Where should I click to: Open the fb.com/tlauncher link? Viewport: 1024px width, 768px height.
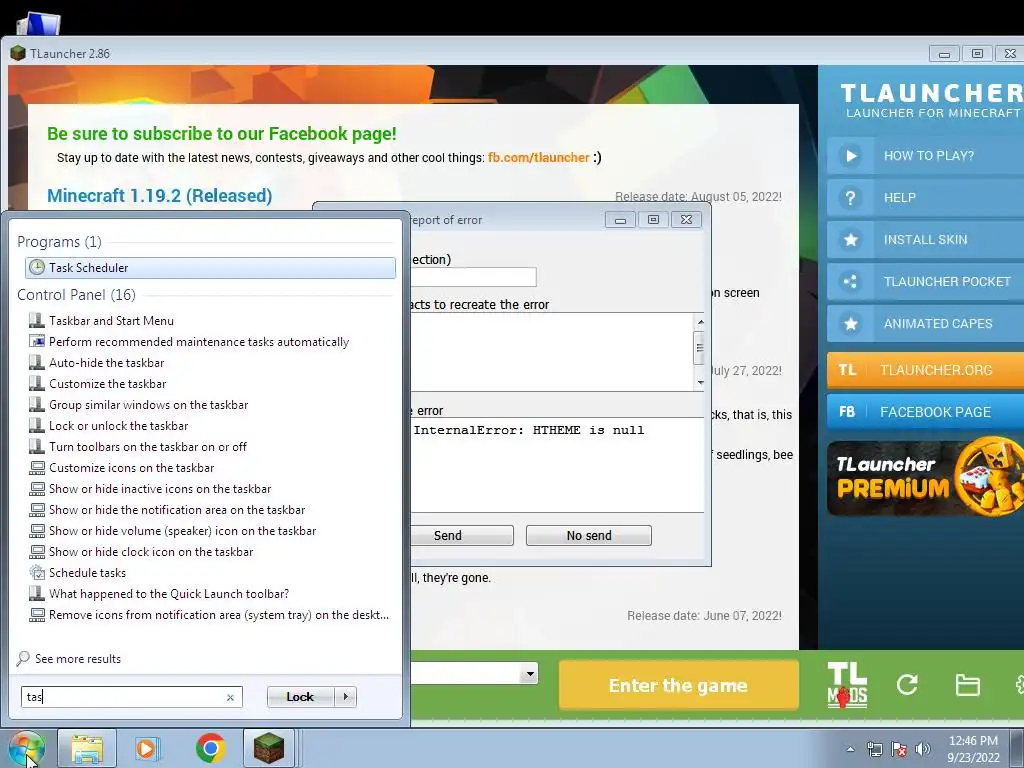click(539, 157)
